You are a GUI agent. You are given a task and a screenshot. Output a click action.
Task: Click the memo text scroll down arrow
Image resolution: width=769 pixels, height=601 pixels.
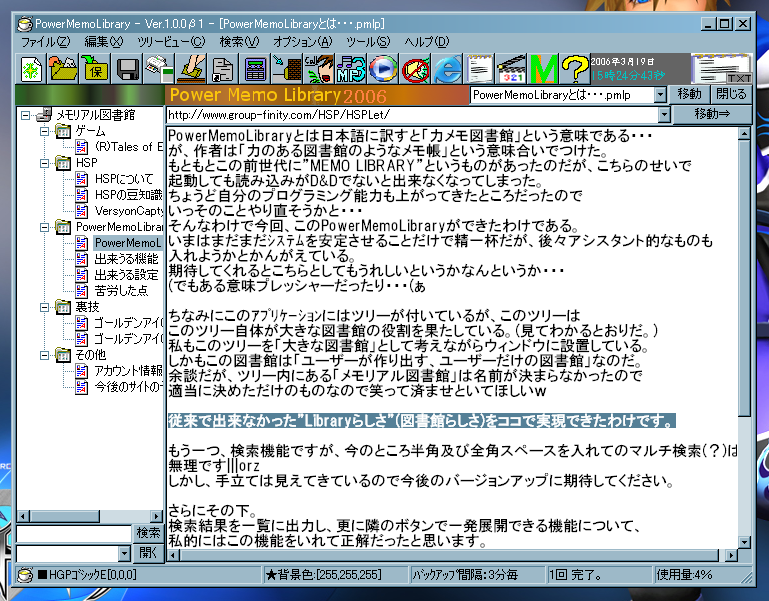pyautogui.click(x=744, y=542)
